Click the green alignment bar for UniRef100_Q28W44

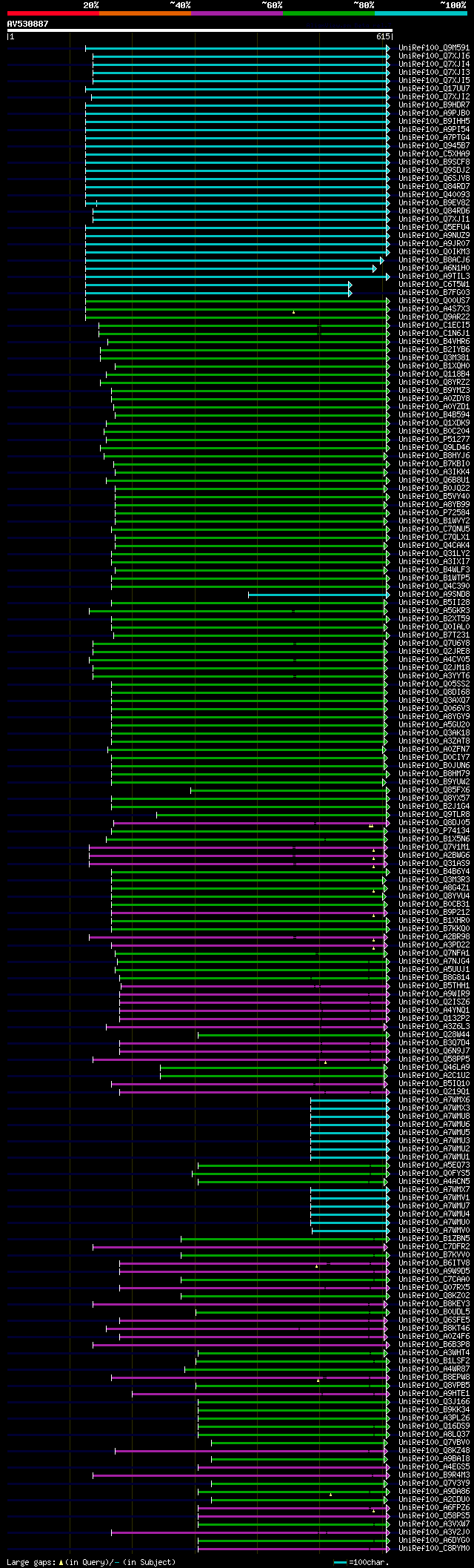point(293,1034)
